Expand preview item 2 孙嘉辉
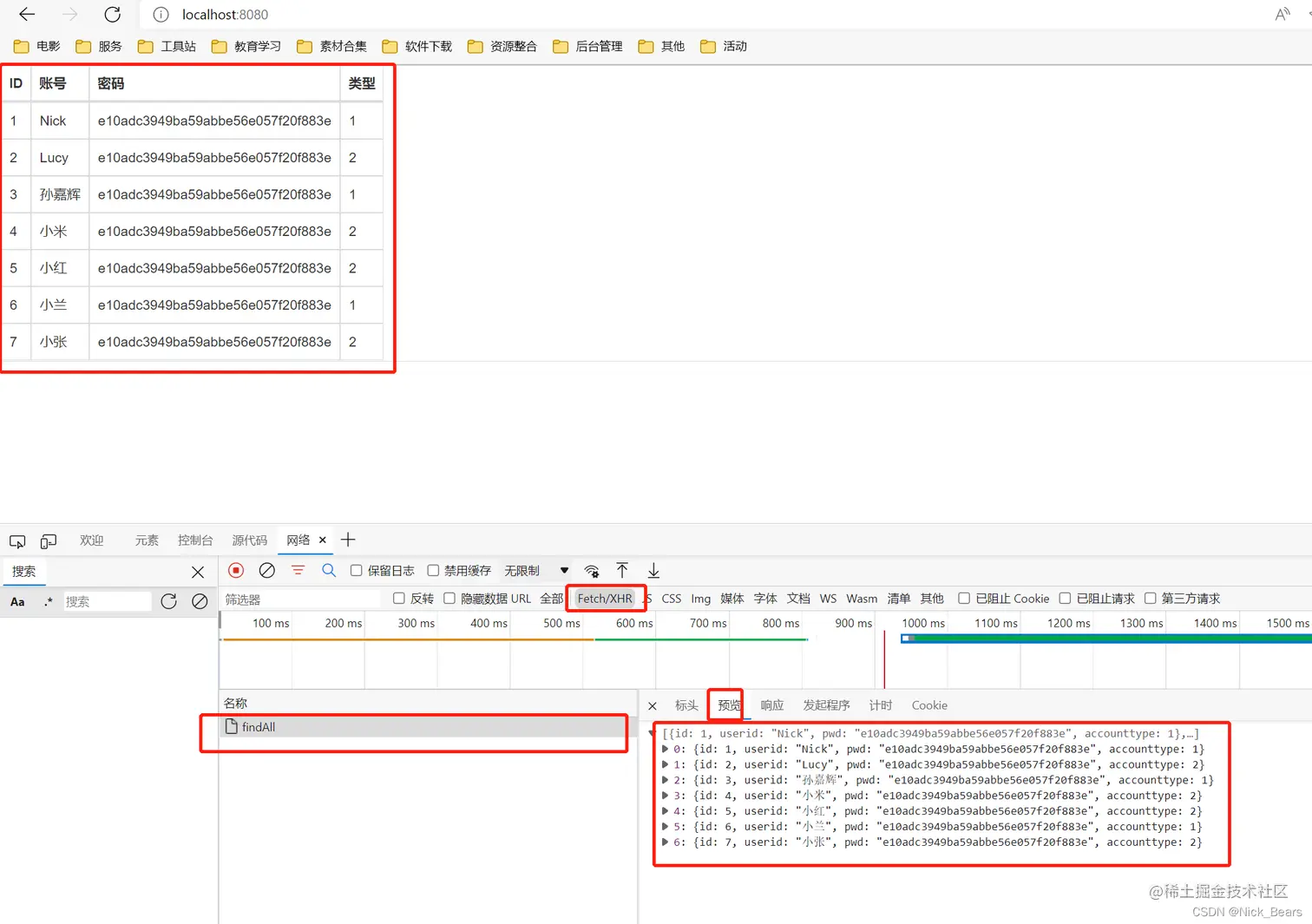This screenshot has height=924, width=1312. (x=666, y=780)
